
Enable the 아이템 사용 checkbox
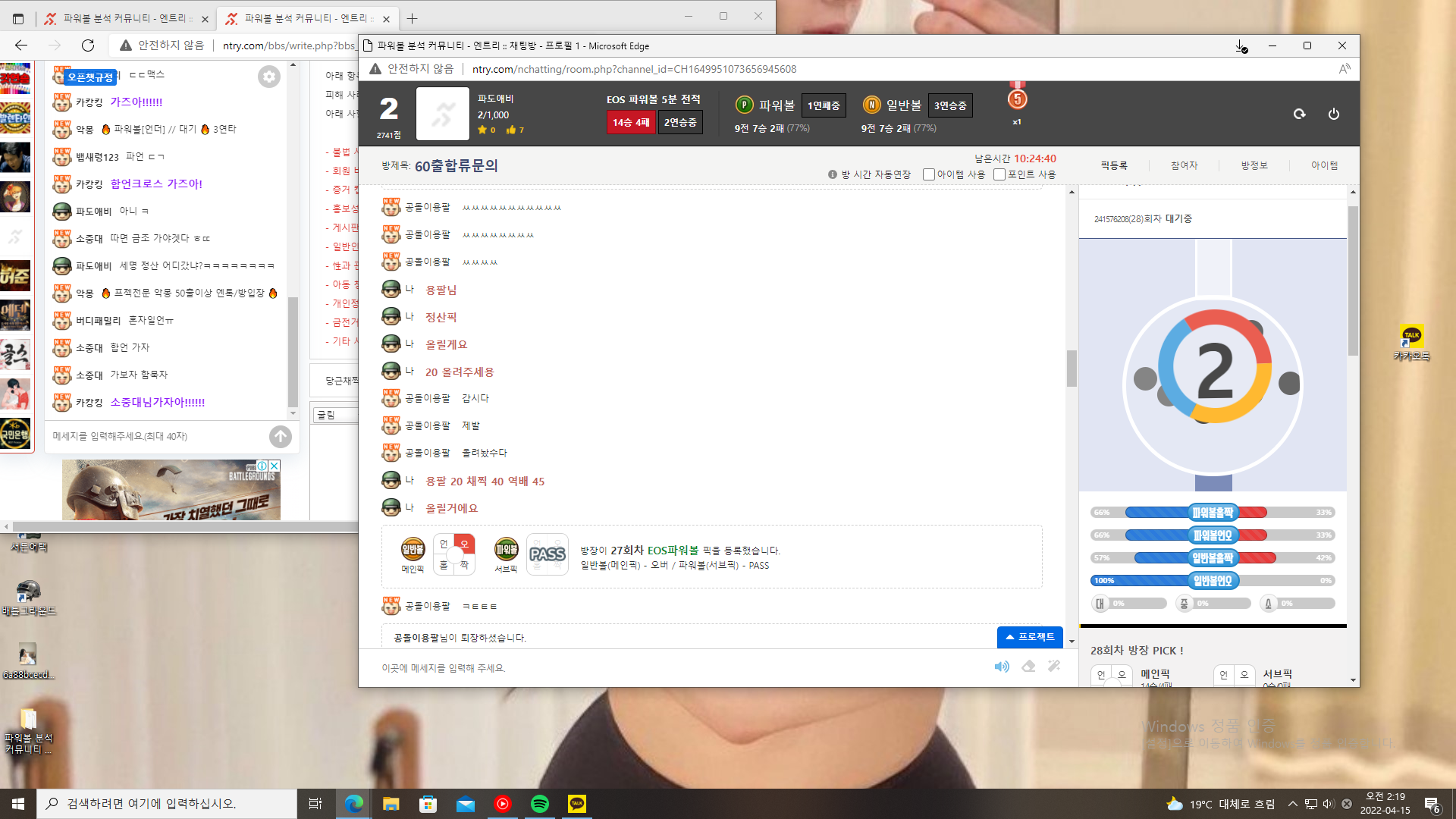(x=929, y=174)
